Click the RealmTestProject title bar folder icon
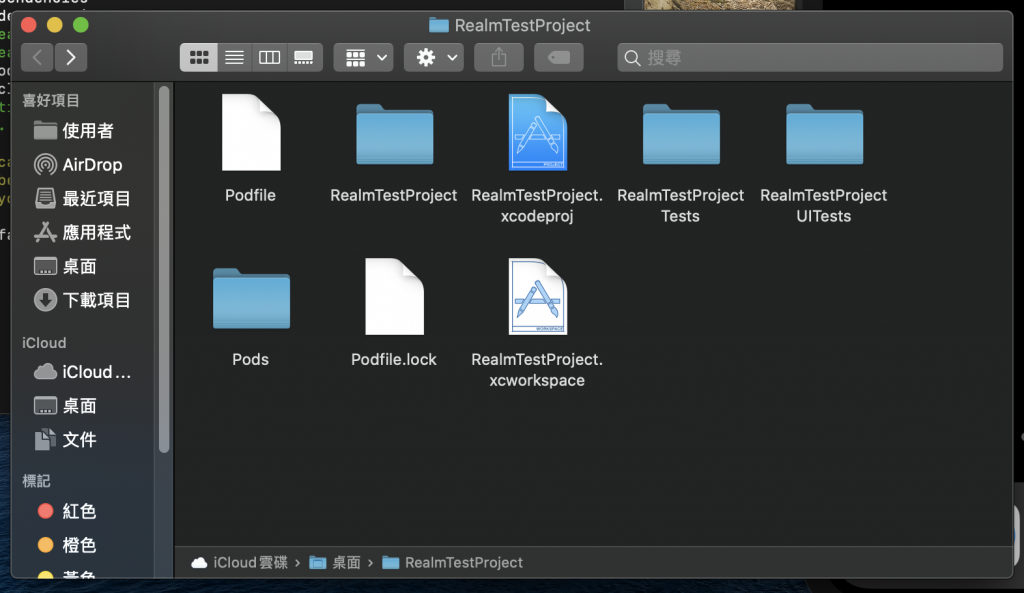The image size is (1024, 593). 438,25
